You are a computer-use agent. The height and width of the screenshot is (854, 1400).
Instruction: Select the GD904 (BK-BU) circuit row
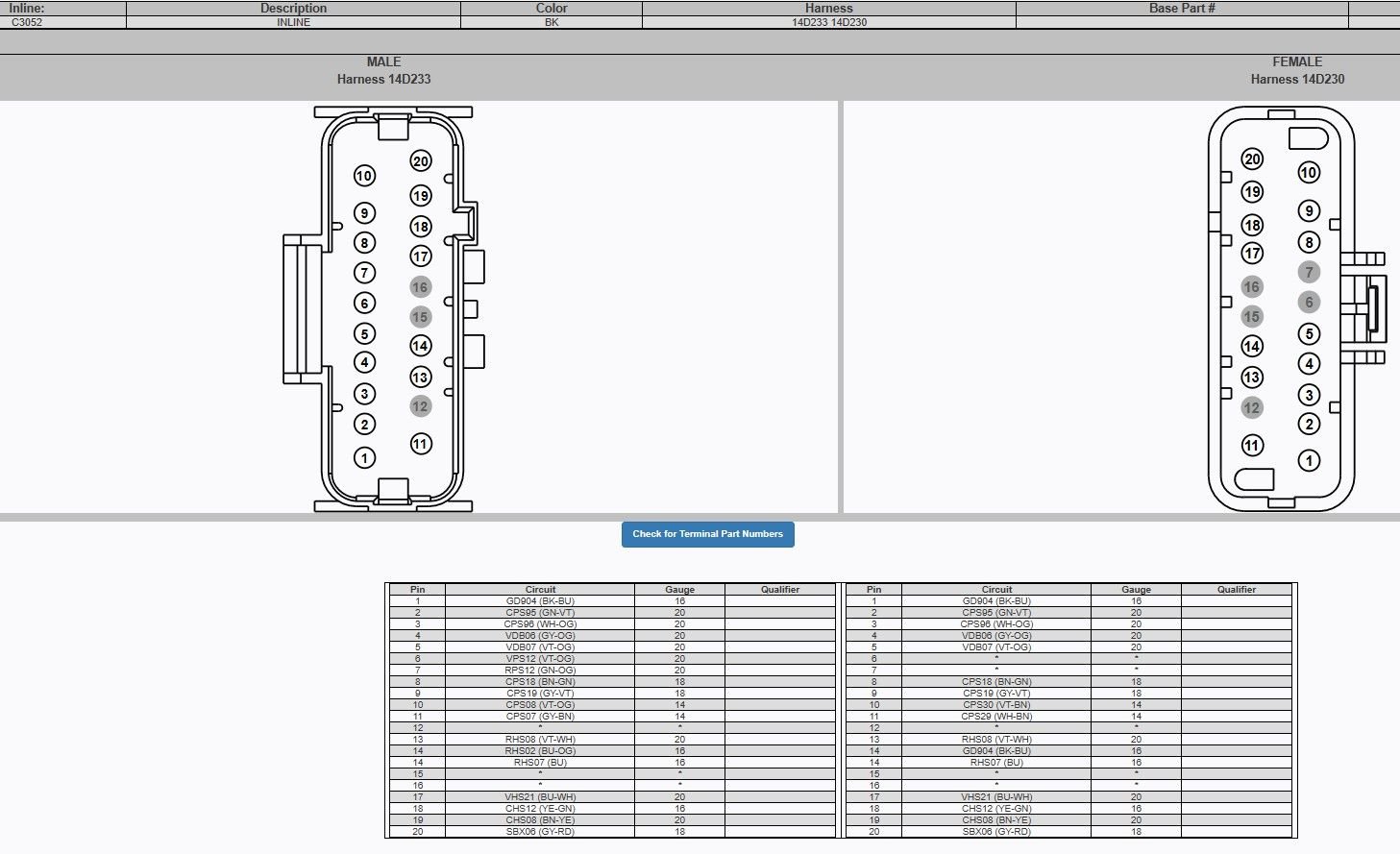point(542,600)
